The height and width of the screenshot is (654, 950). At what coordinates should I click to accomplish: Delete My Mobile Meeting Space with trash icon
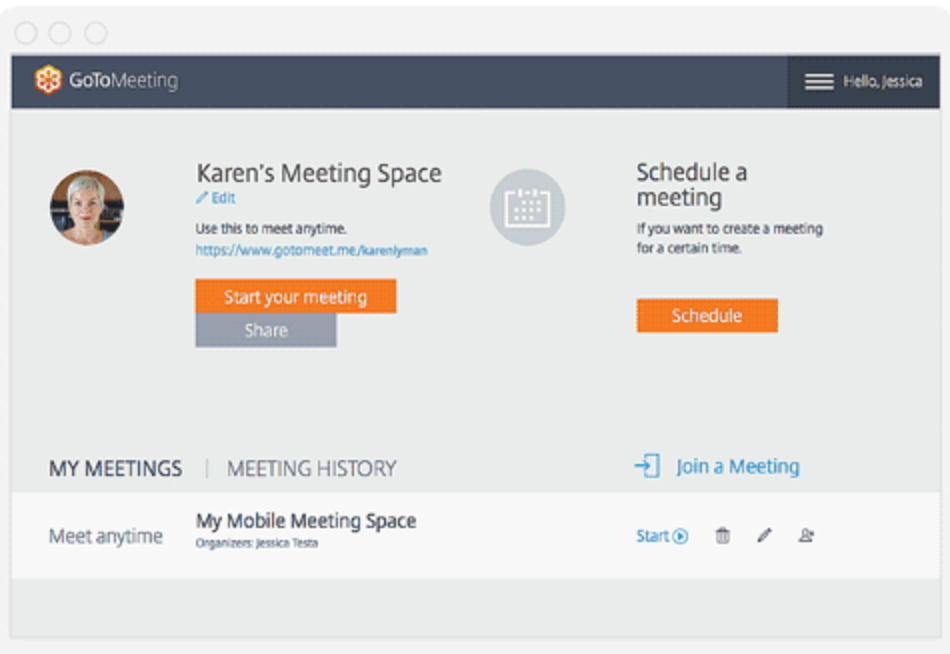[722, 536]
